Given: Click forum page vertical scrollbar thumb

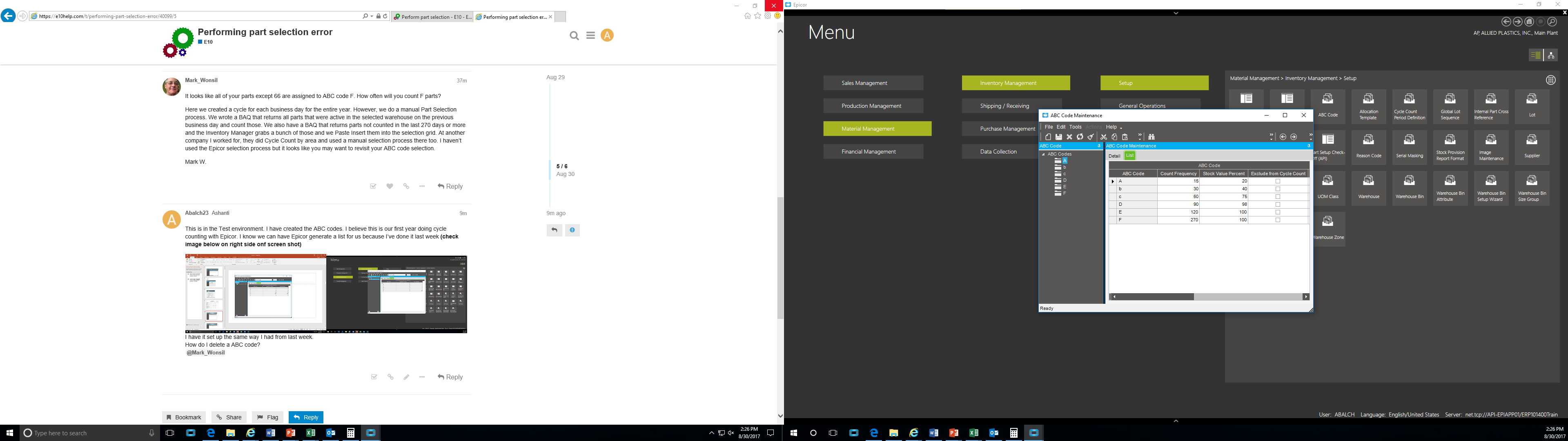Looking at the screenshot, I should click(x=780, y=258).
